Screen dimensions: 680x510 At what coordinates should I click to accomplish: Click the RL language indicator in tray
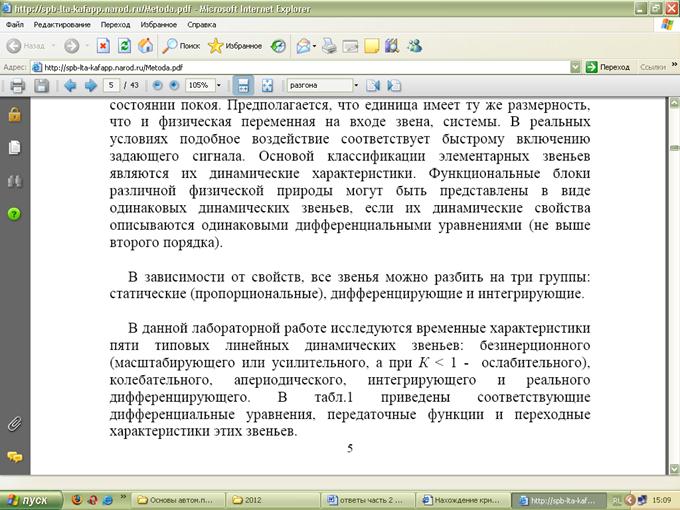(616, 501)
